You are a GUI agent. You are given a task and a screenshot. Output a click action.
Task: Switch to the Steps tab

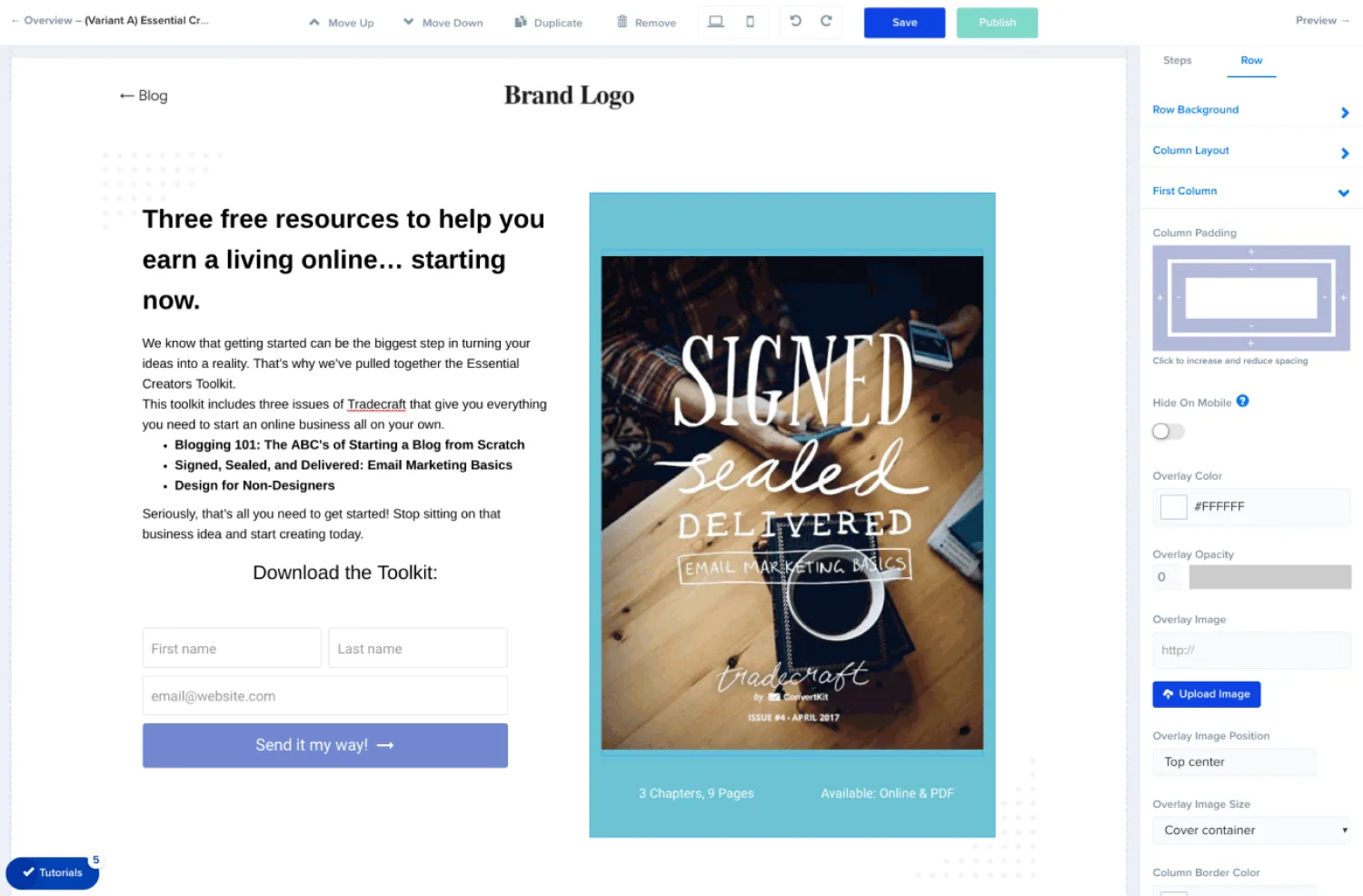(x=1177, y=61)
